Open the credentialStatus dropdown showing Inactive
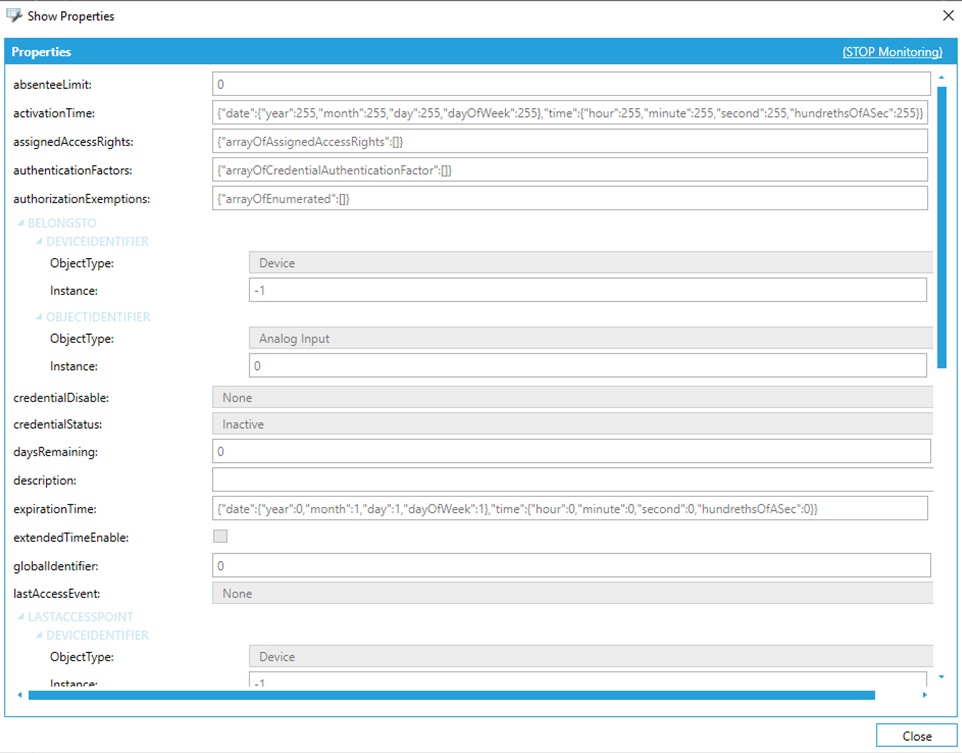 click(x=572, y=424)
